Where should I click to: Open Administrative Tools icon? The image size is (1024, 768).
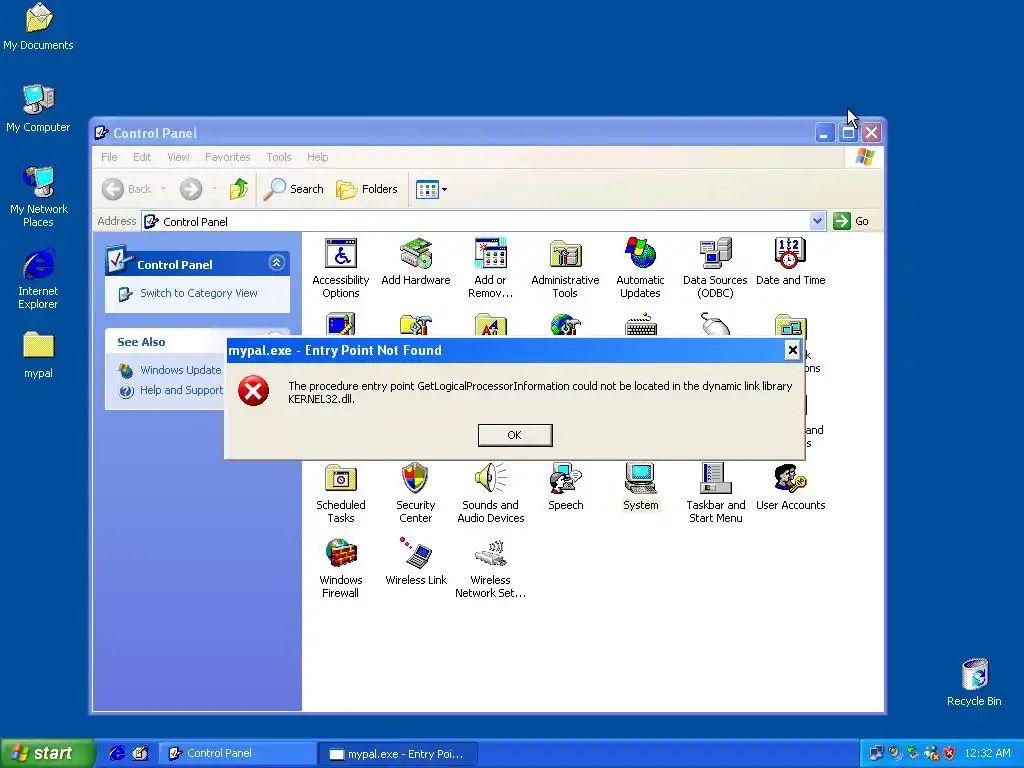pos(565,267)
